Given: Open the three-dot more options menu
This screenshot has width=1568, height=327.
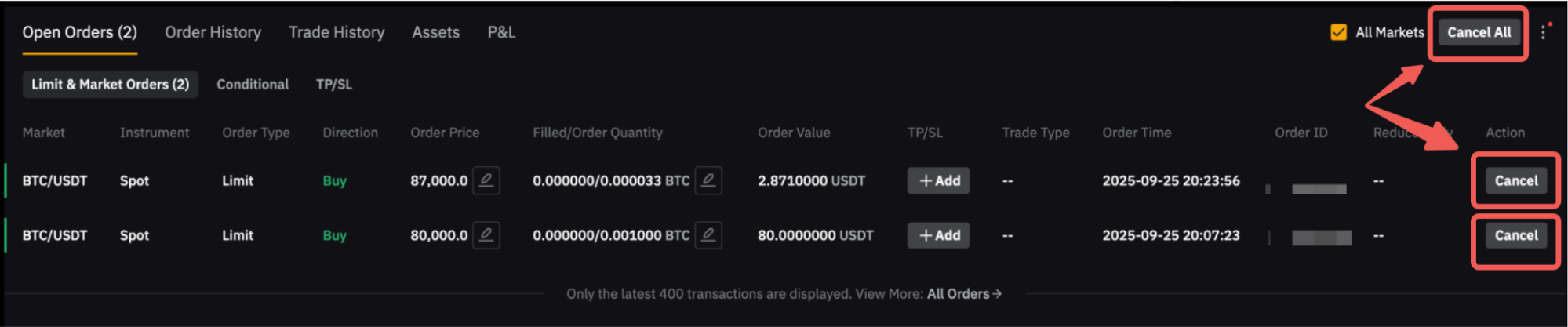Looking at the screenshot, I should tap(1543, 32).
